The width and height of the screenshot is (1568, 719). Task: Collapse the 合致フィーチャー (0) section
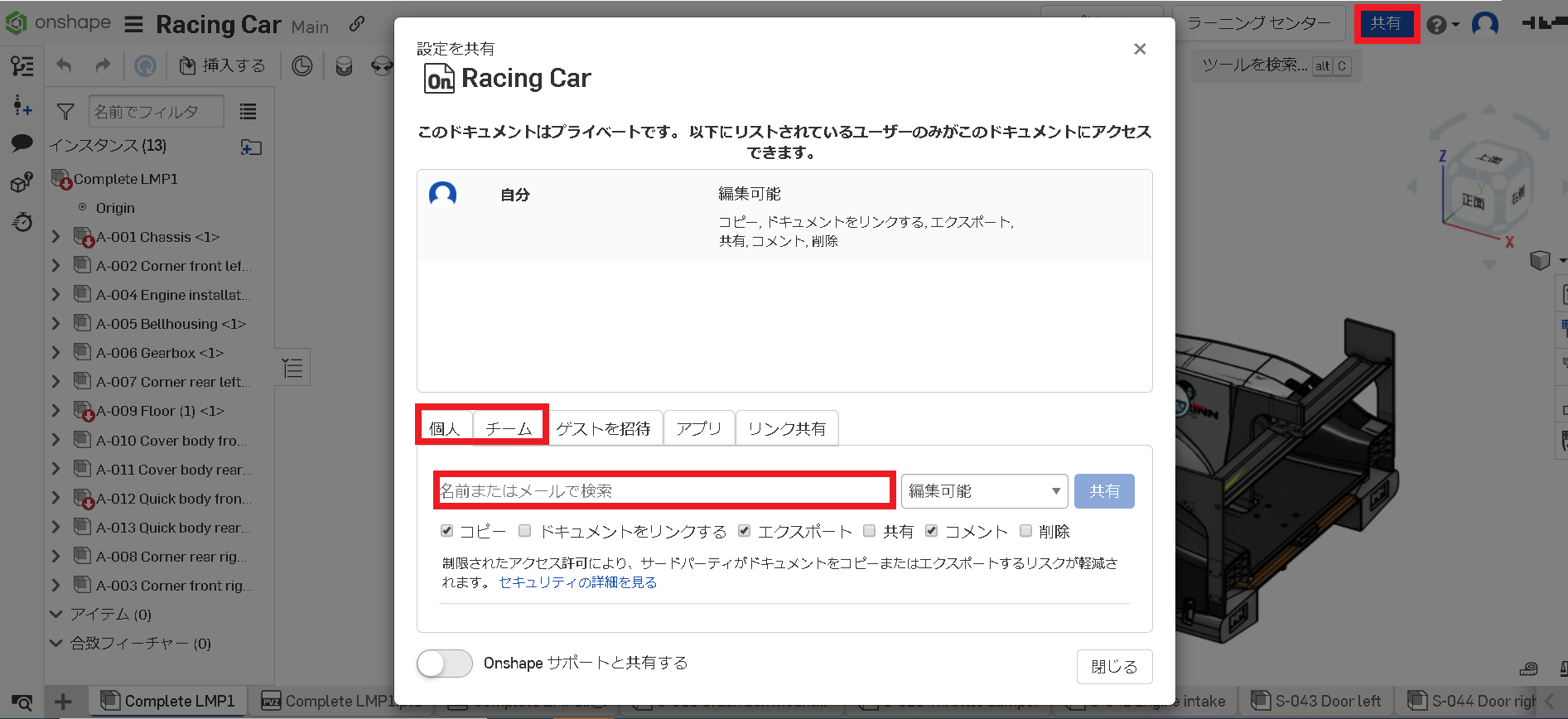coord(55,644)
